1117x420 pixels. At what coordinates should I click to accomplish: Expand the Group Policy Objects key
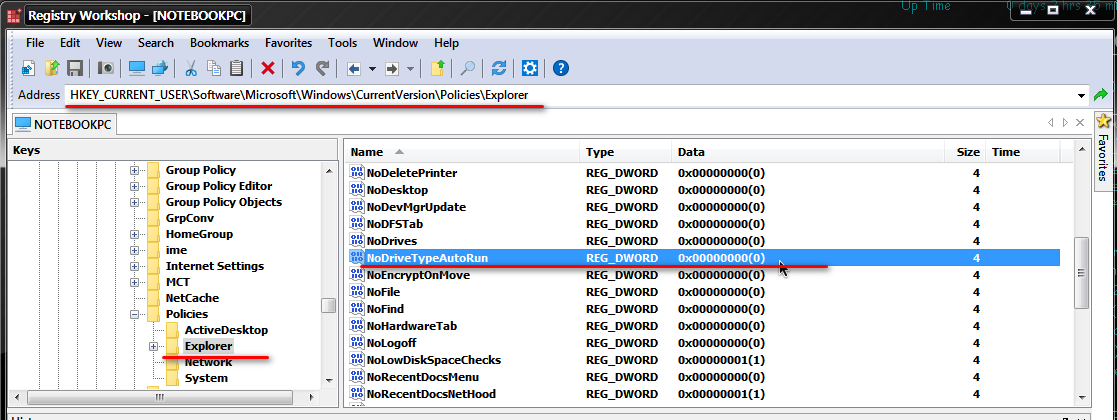[134, 202]
